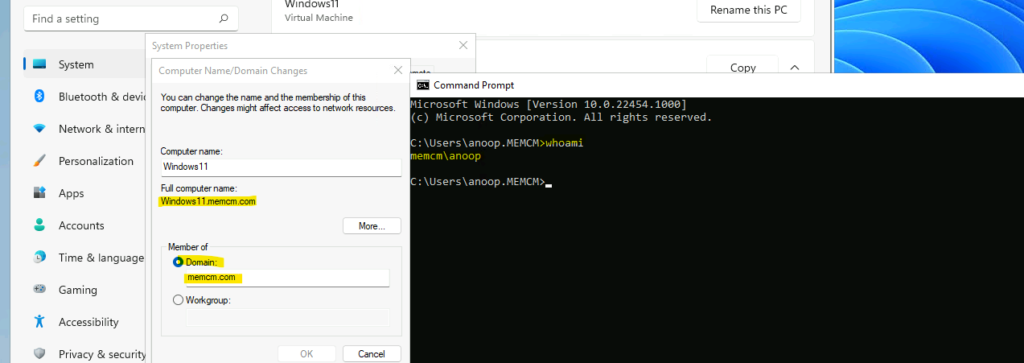Click the Domain name field memcm.com
Screen dimensions: 1024x363
click(287, 278)
